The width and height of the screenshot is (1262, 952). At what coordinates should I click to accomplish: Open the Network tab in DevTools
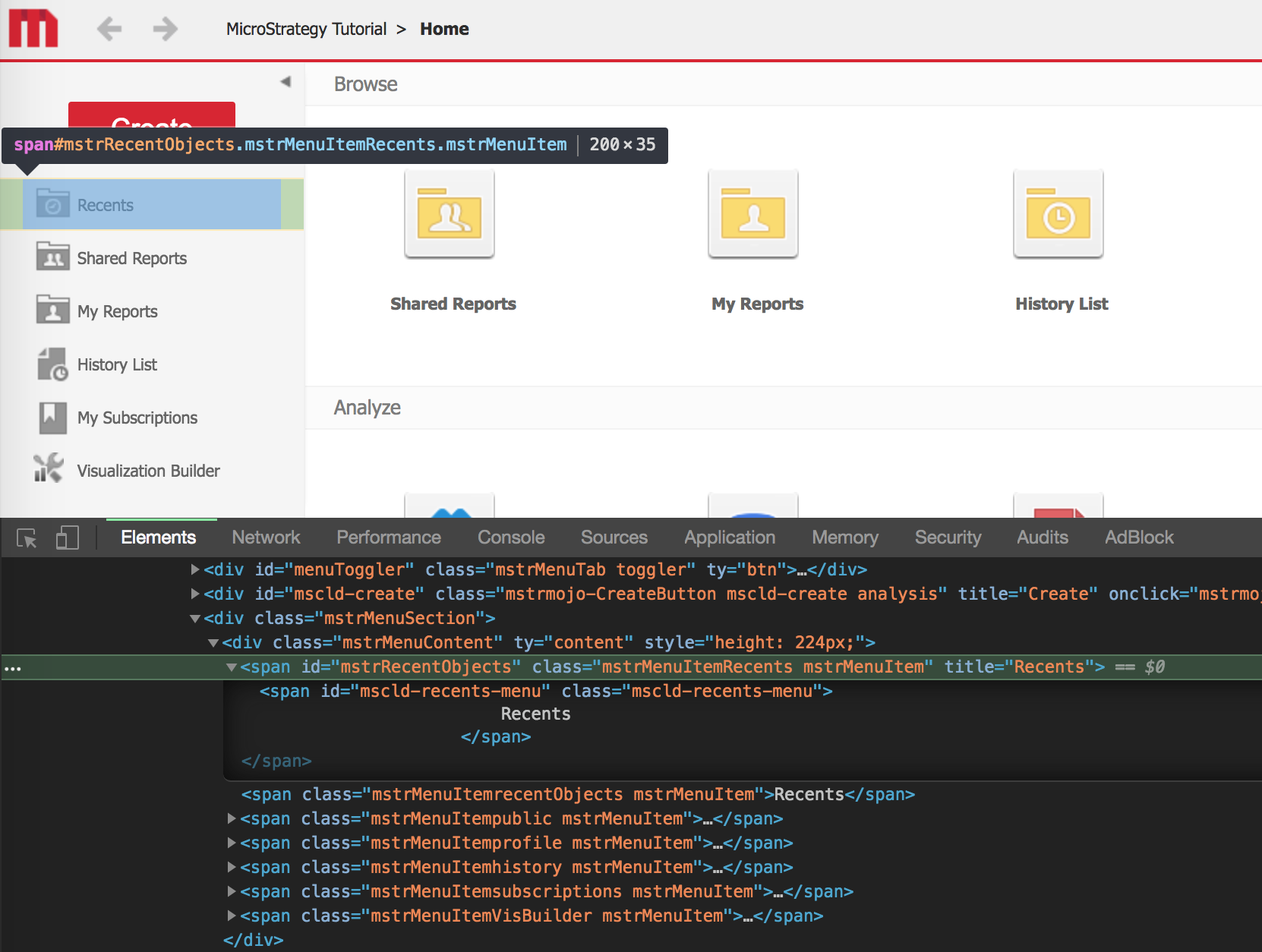click(x=265, y=537)
